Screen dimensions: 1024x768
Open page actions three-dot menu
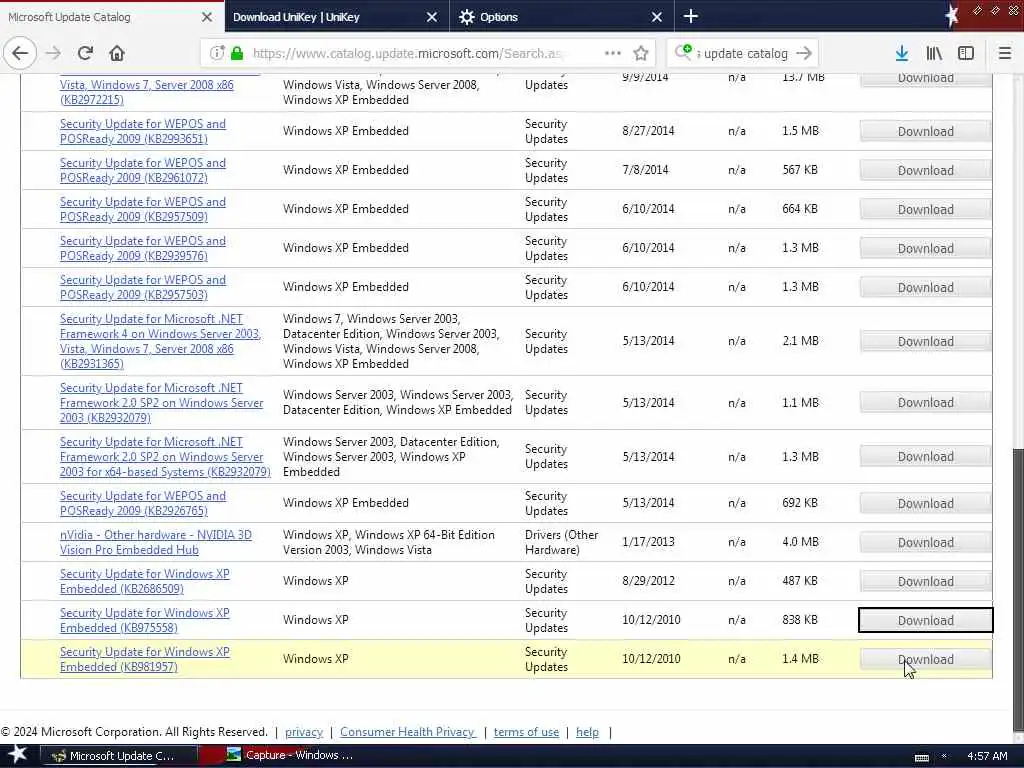pyautogui.click(x=613, y=53)
